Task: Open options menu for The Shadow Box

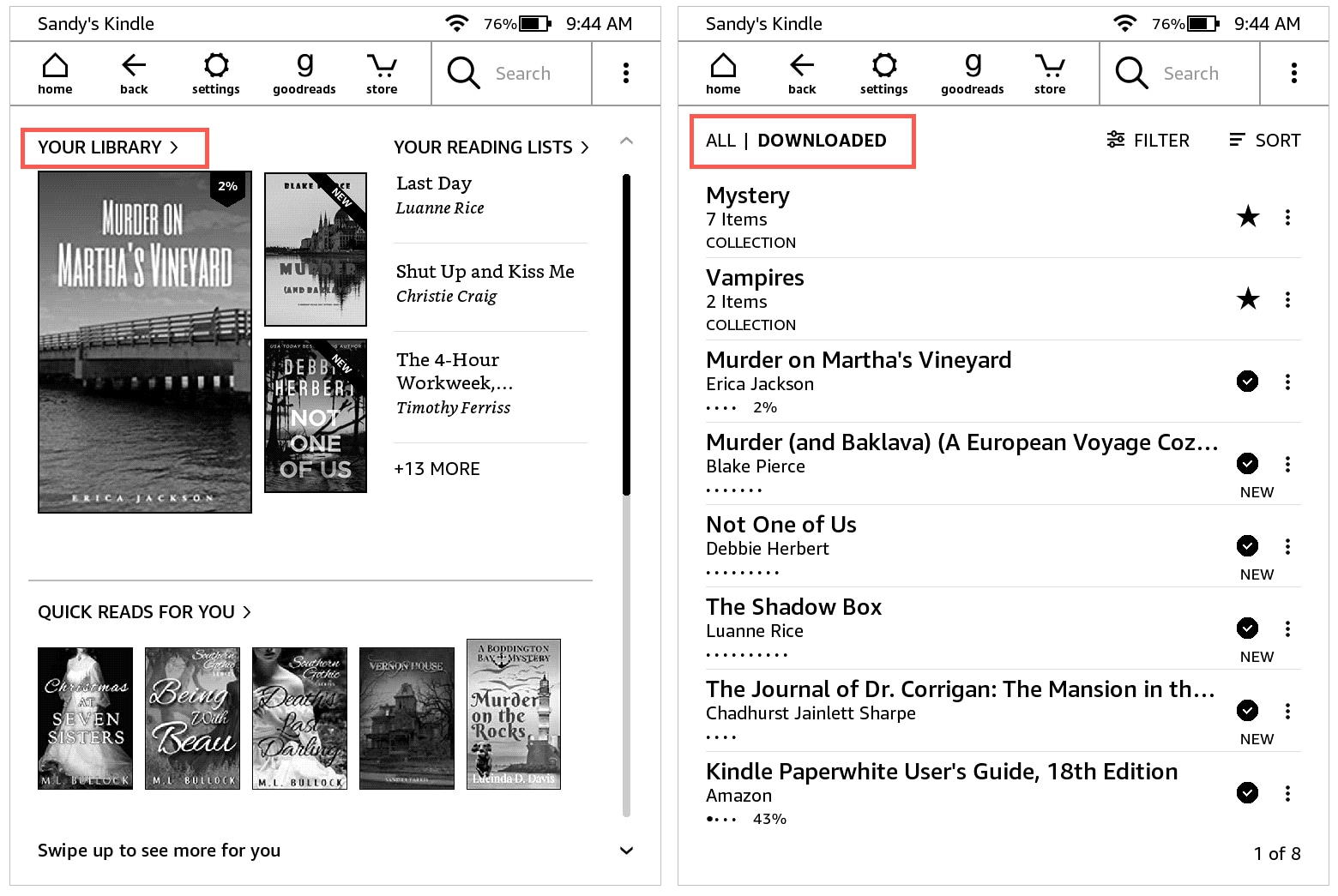Action: (x=1287, y=628)
